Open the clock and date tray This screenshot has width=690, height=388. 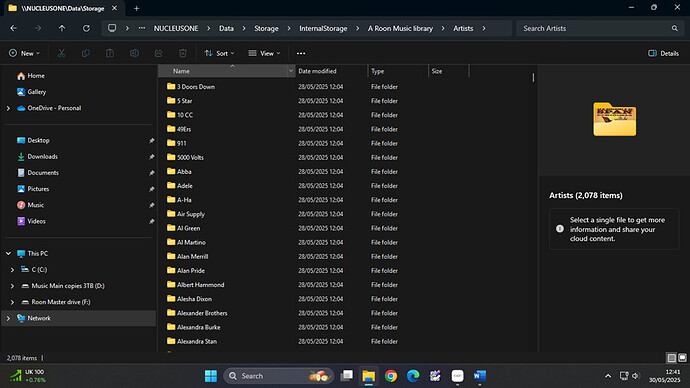pos(664,376)
